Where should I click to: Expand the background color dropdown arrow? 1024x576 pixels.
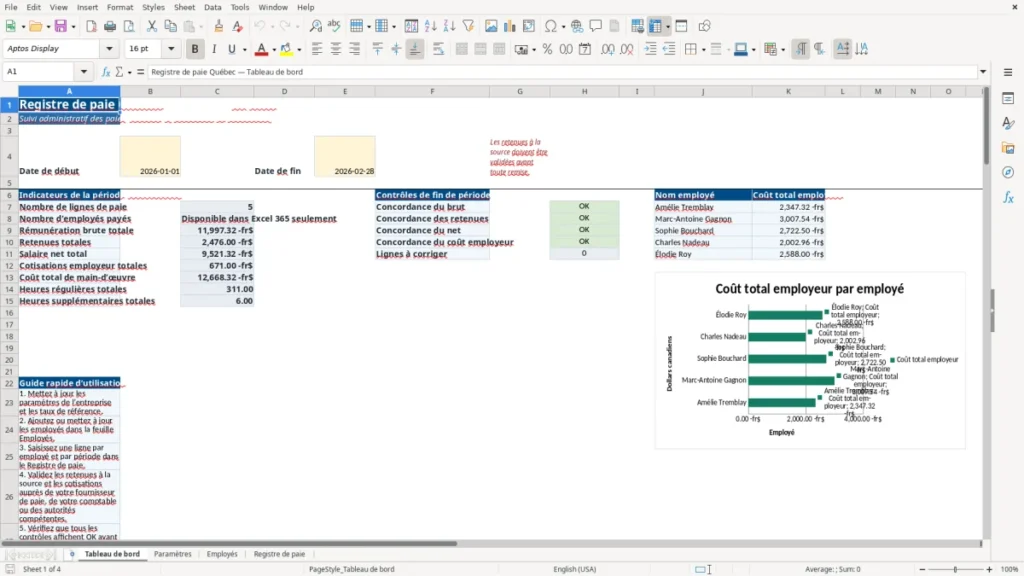point(299,50)
